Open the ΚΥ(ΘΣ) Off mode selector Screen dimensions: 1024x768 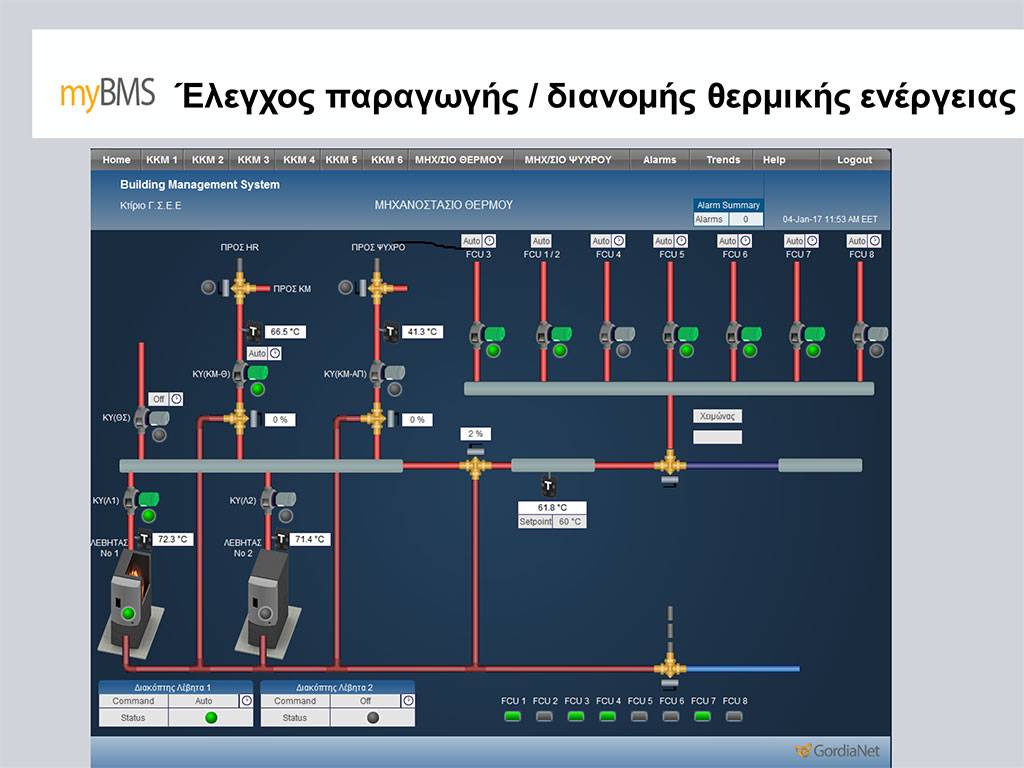pos(158,399)
